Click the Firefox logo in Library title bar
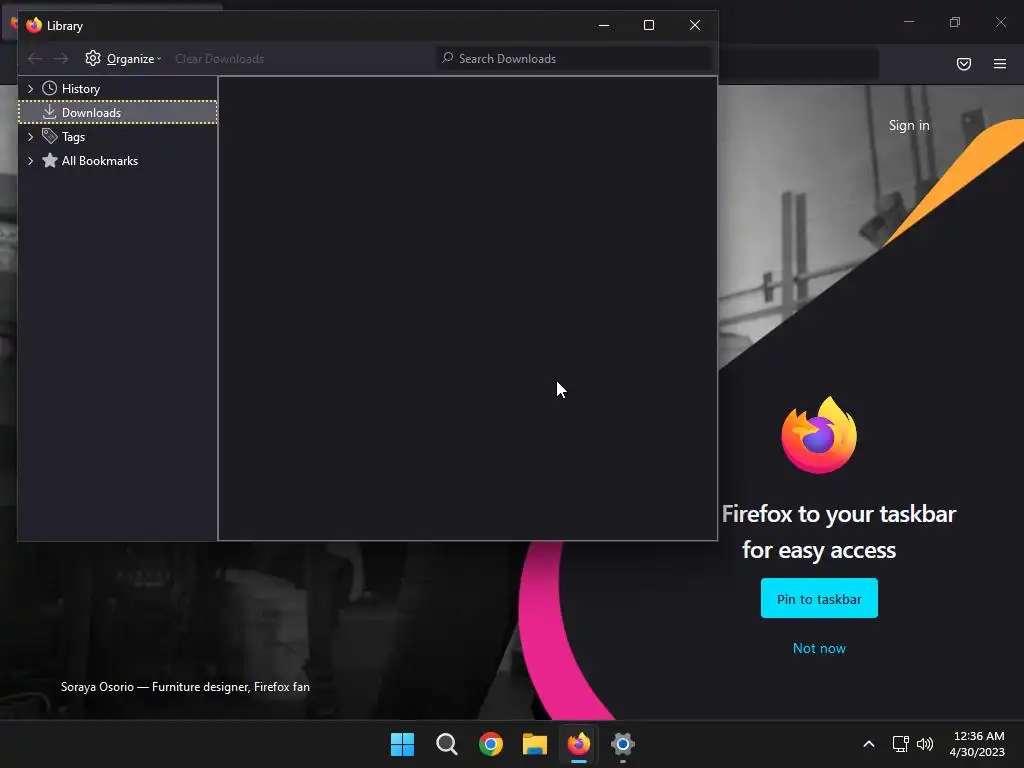 click(34, 25)
